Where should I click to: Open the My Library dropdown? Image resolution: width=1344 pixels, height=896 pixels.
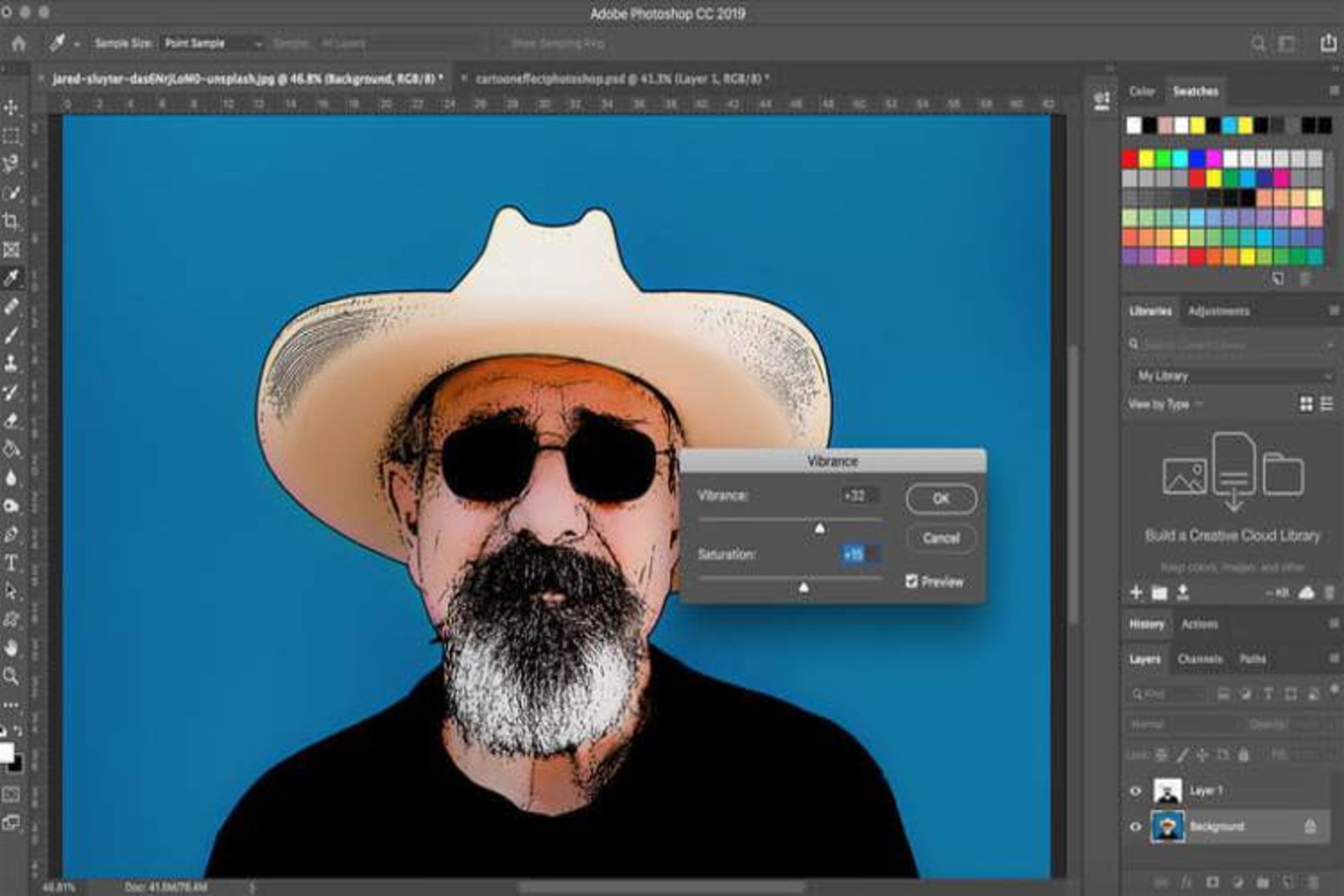[1232, 376]
